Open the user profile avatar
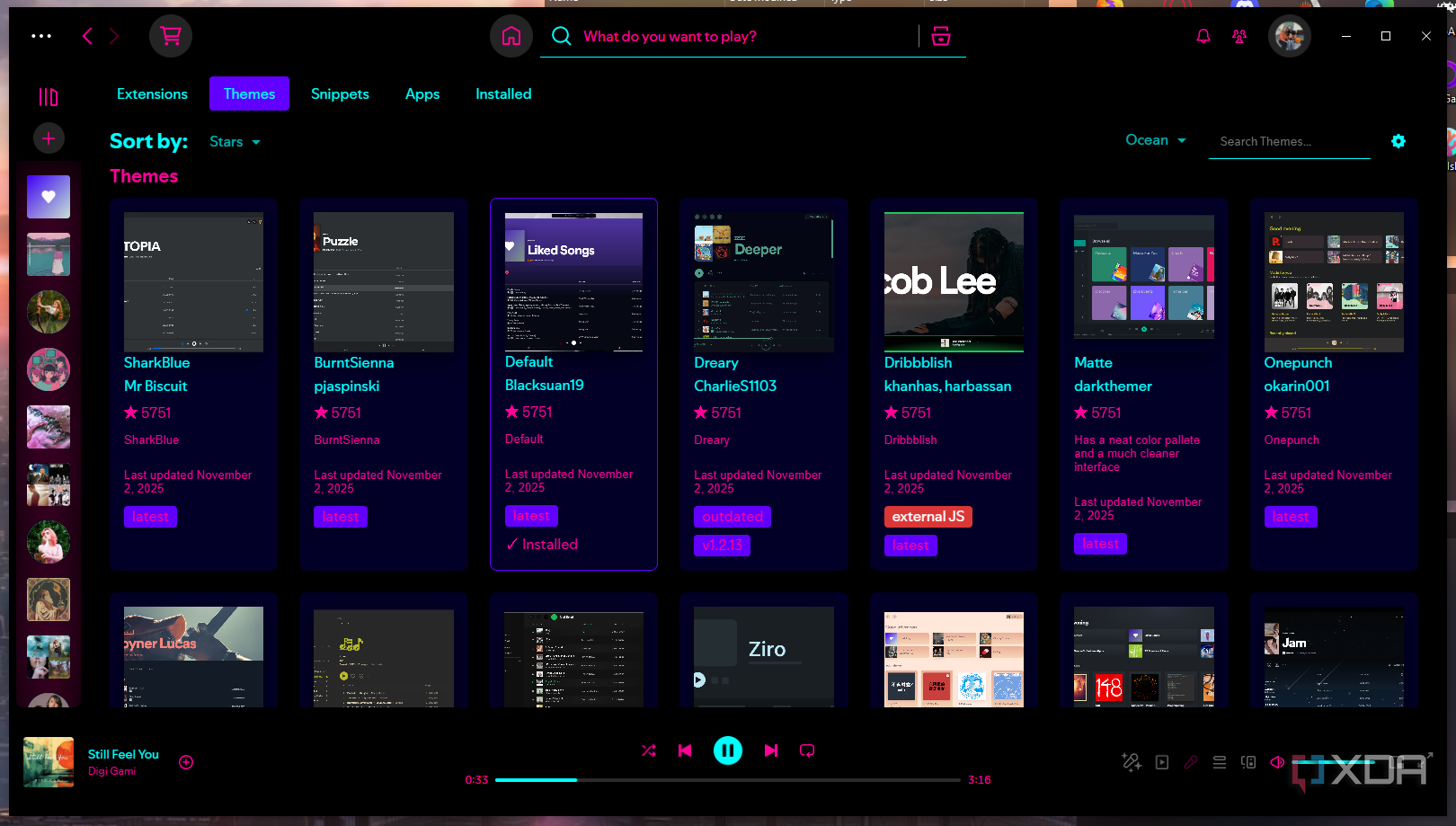This screenshot has height=826, width=1456. click(x=1290, y=36)
